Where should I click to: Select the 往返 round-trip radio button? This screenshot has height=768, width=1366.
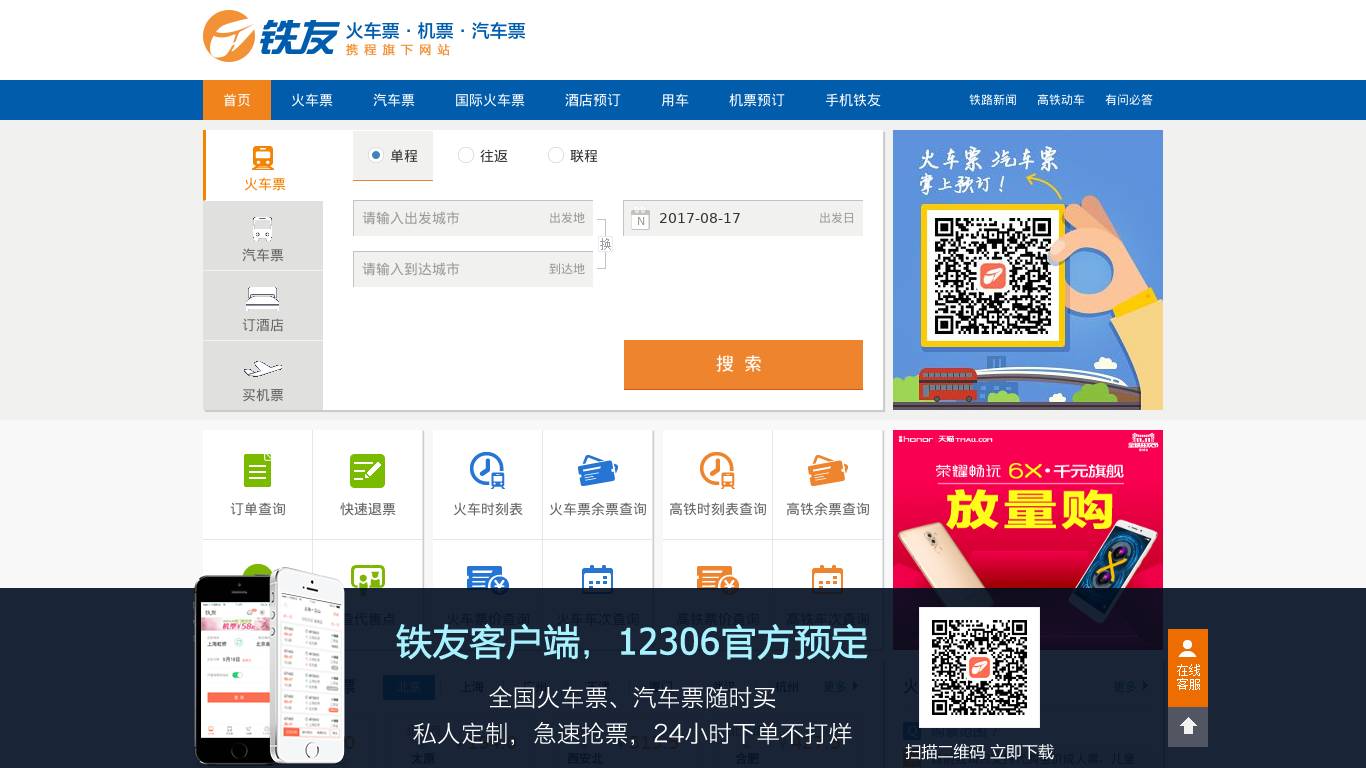coord(466,155)
